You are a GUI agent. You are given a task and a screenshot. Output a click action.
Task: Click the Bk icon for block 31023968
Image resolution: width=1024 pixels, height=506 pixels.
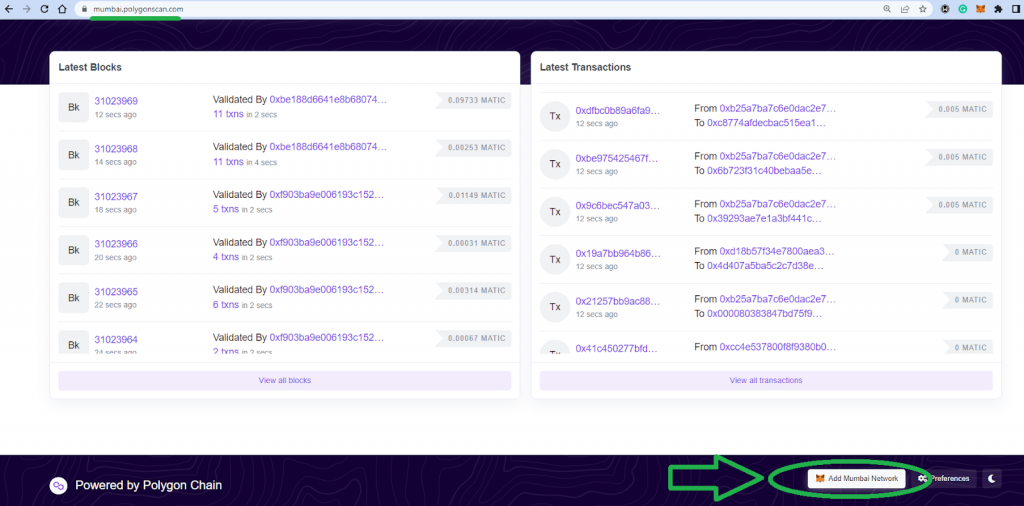click(74, 155)
